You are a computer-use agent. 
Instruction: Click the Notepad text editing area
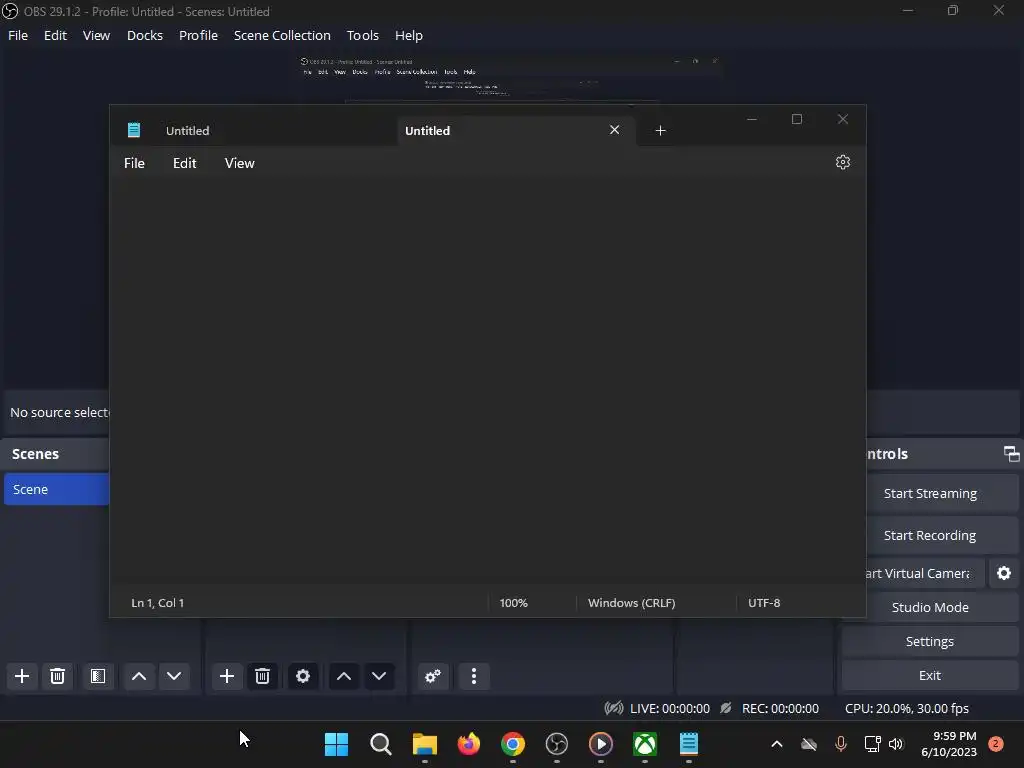[x=487, y=382]
